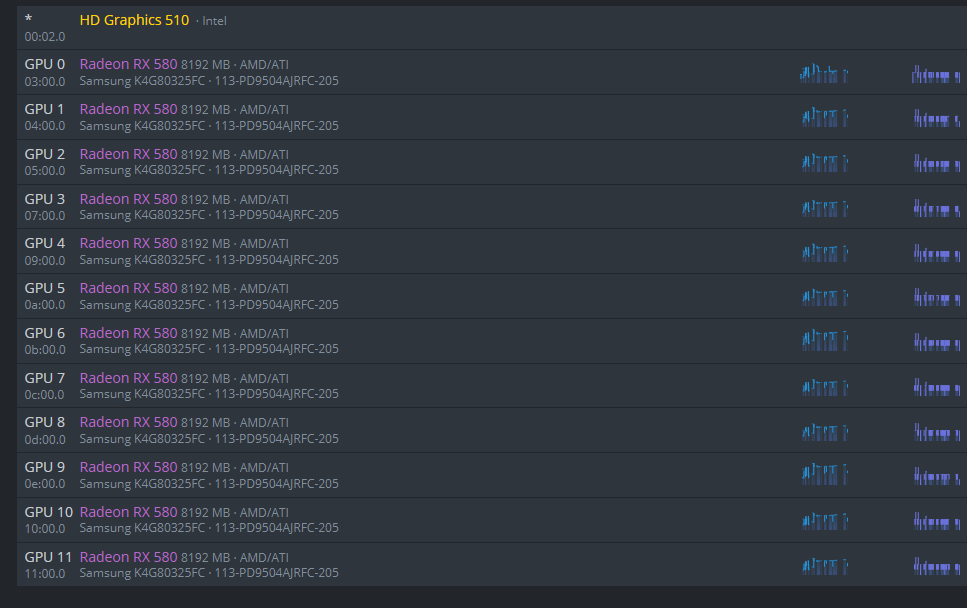Open the purple mini chart for GPU 11
The height and width of the screenshot is (608, 967).
[936, 566]
